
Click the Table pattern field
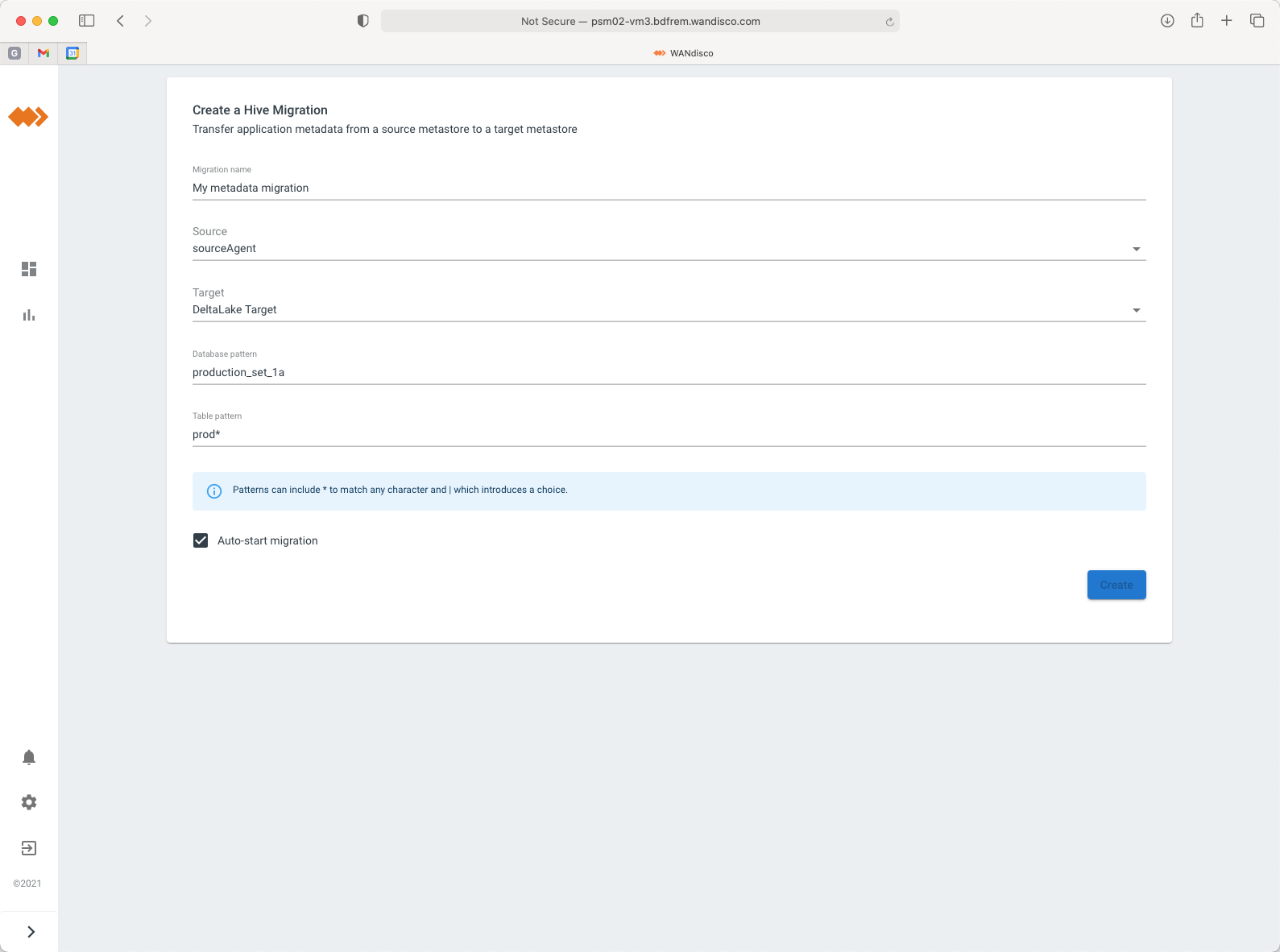click(x=669, y=434)
